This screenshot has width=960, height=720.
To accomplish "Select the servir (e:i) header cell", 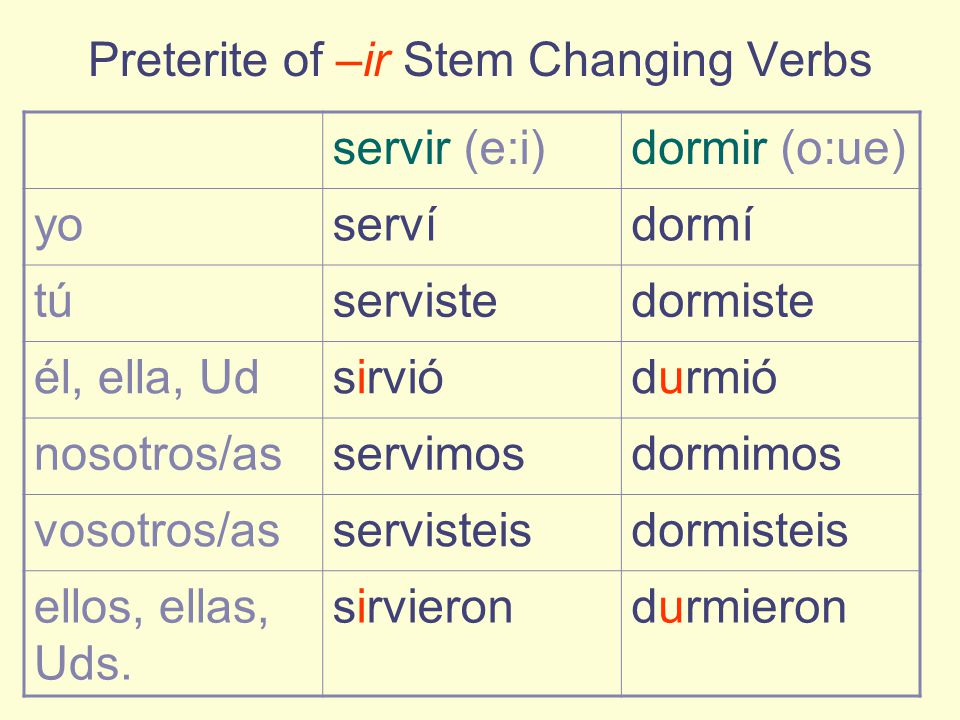I will [472, 150].
